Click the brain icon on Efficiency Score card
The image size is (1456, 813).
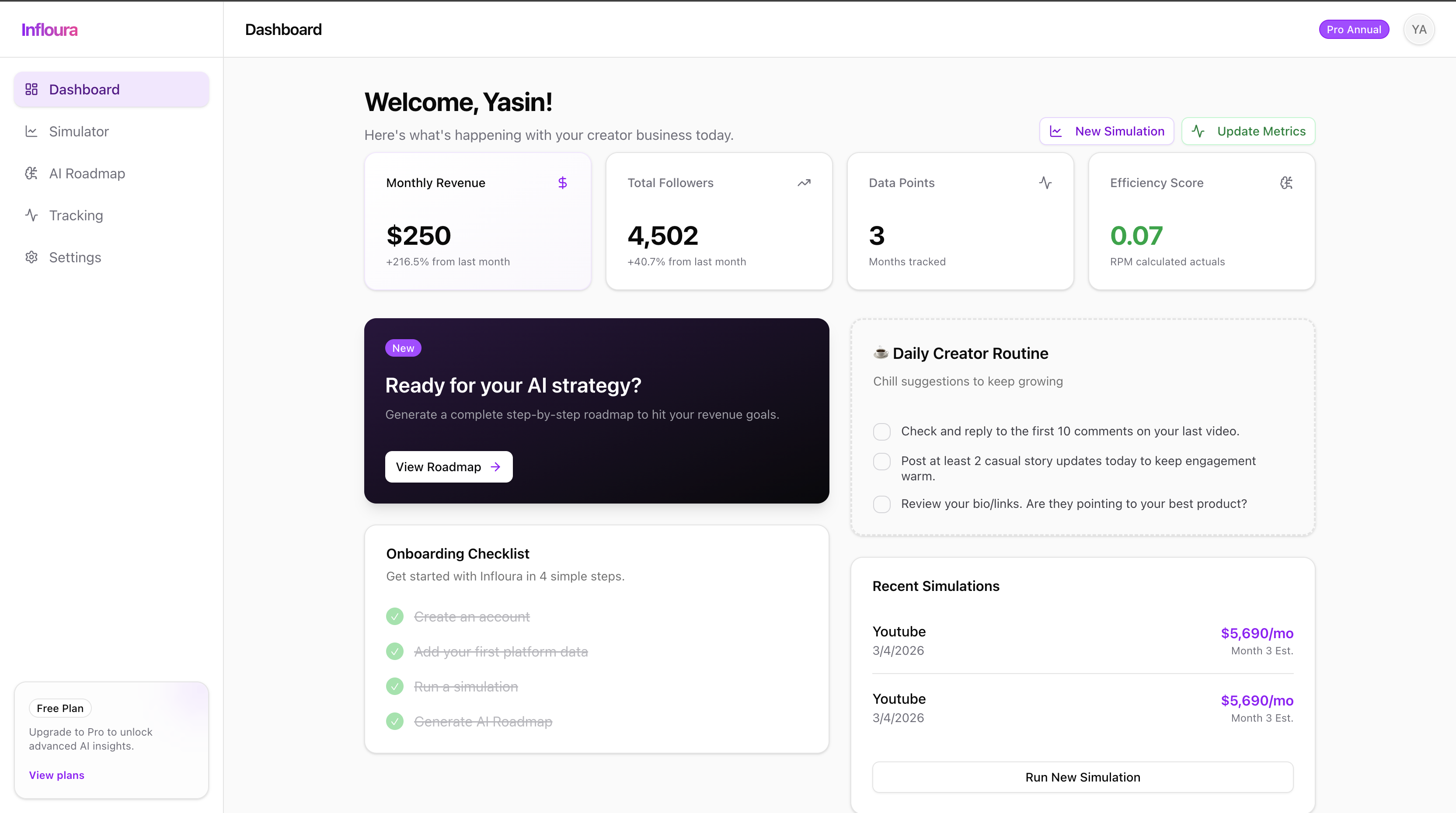pos(1286,182)
